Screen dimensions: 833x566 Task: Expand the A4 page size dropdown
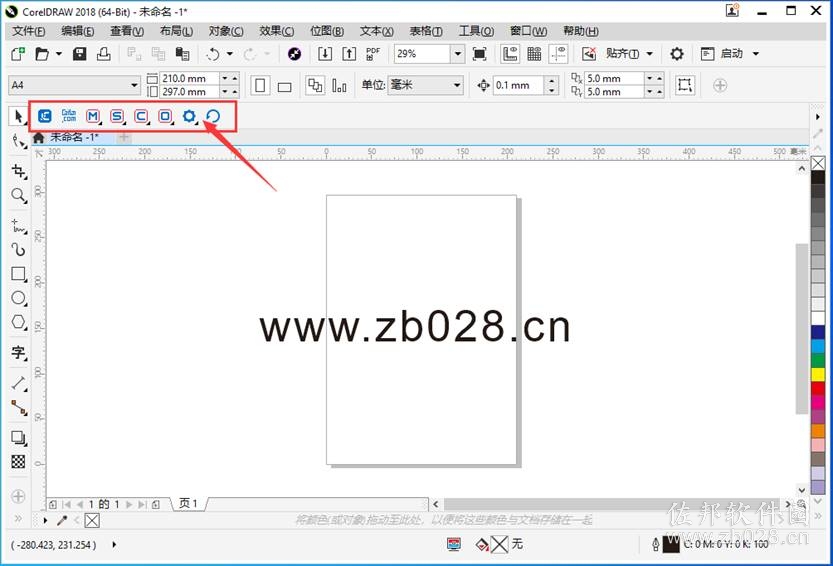134,85
